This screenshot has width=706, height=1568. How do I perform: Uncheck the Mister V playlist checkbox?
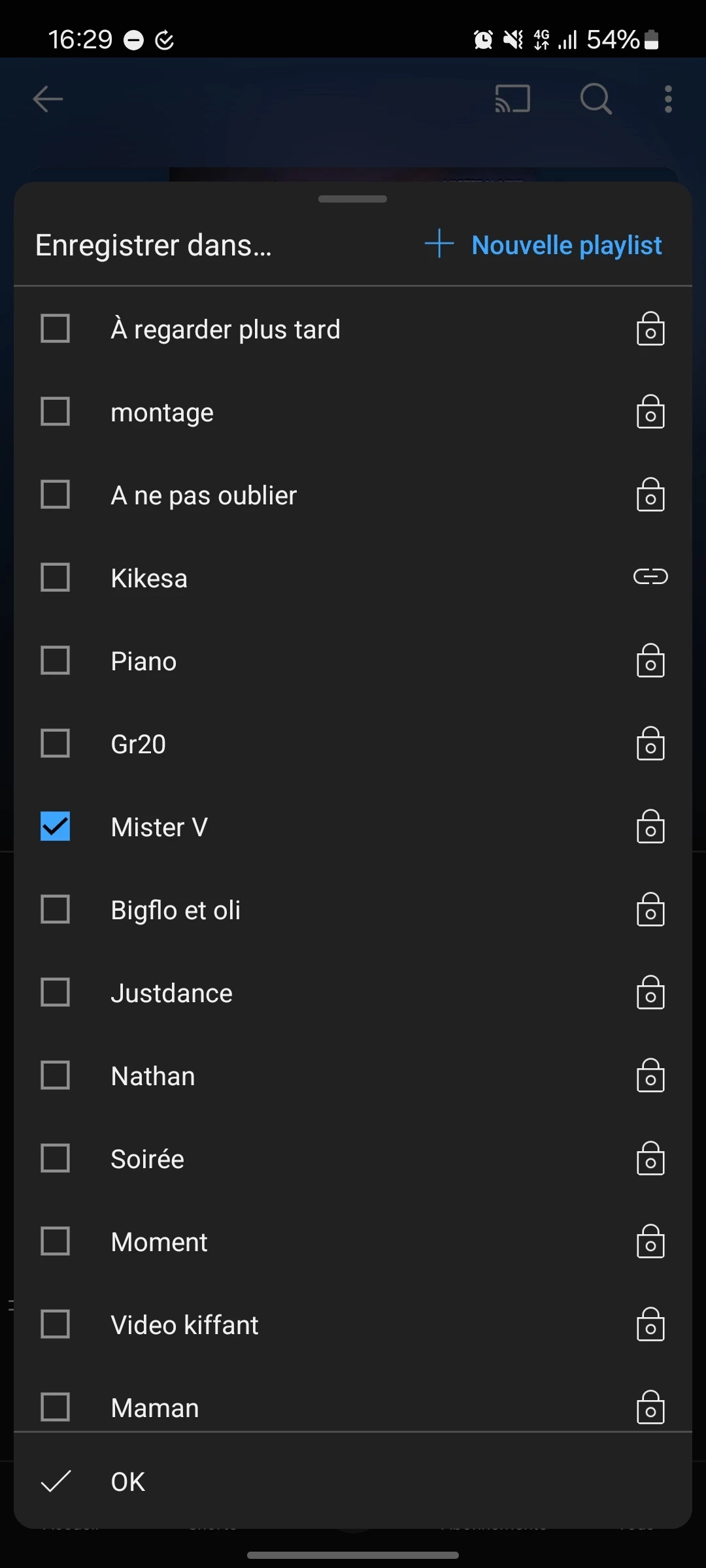coord(56,826)
